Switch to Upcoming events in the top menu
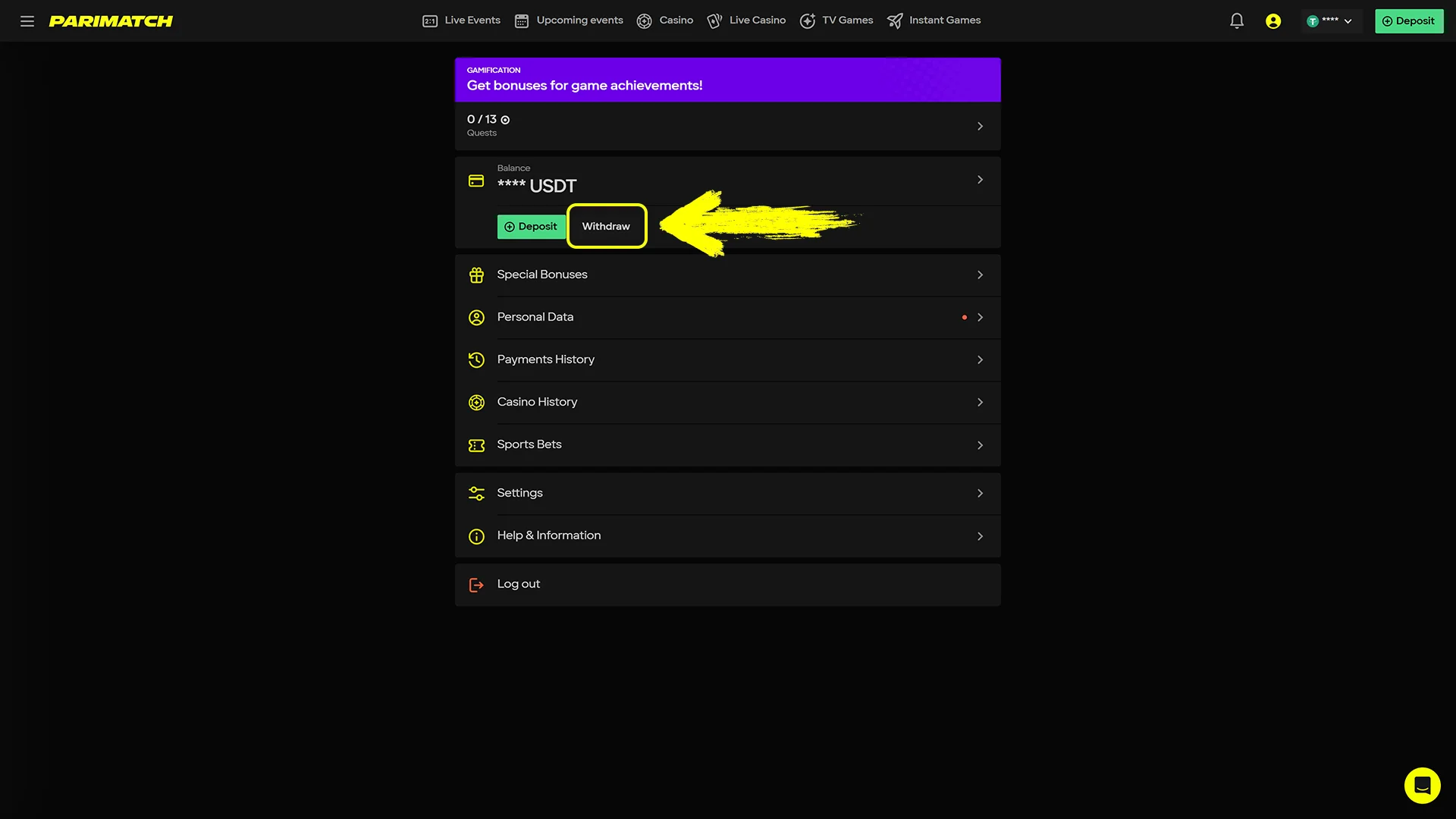This screenshot has width=1456, height=819. tap(568, 20)
